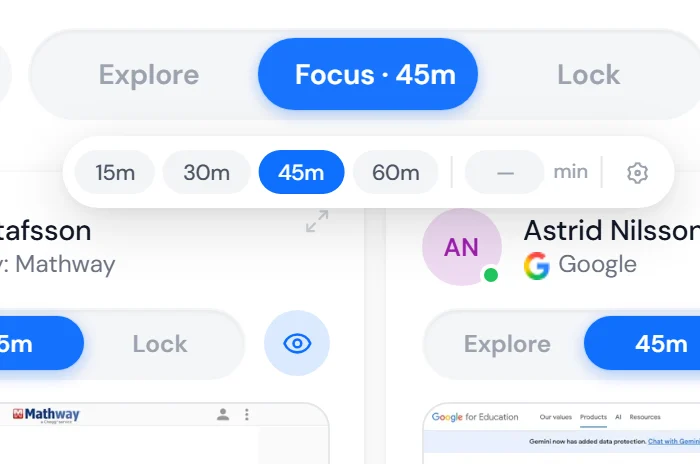Viewport: 700px width, 464px height.
Task: Click AI in Google for Education nav
Action: click(618, 417)
